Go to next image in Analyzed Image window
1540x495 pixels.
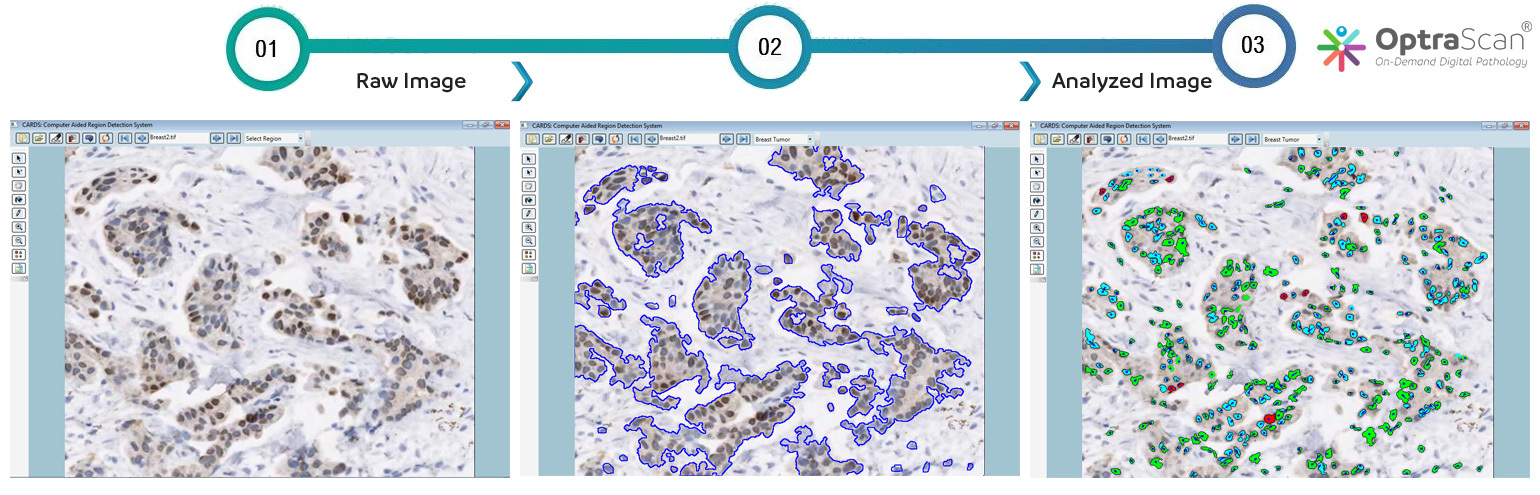click(1235, 139)
